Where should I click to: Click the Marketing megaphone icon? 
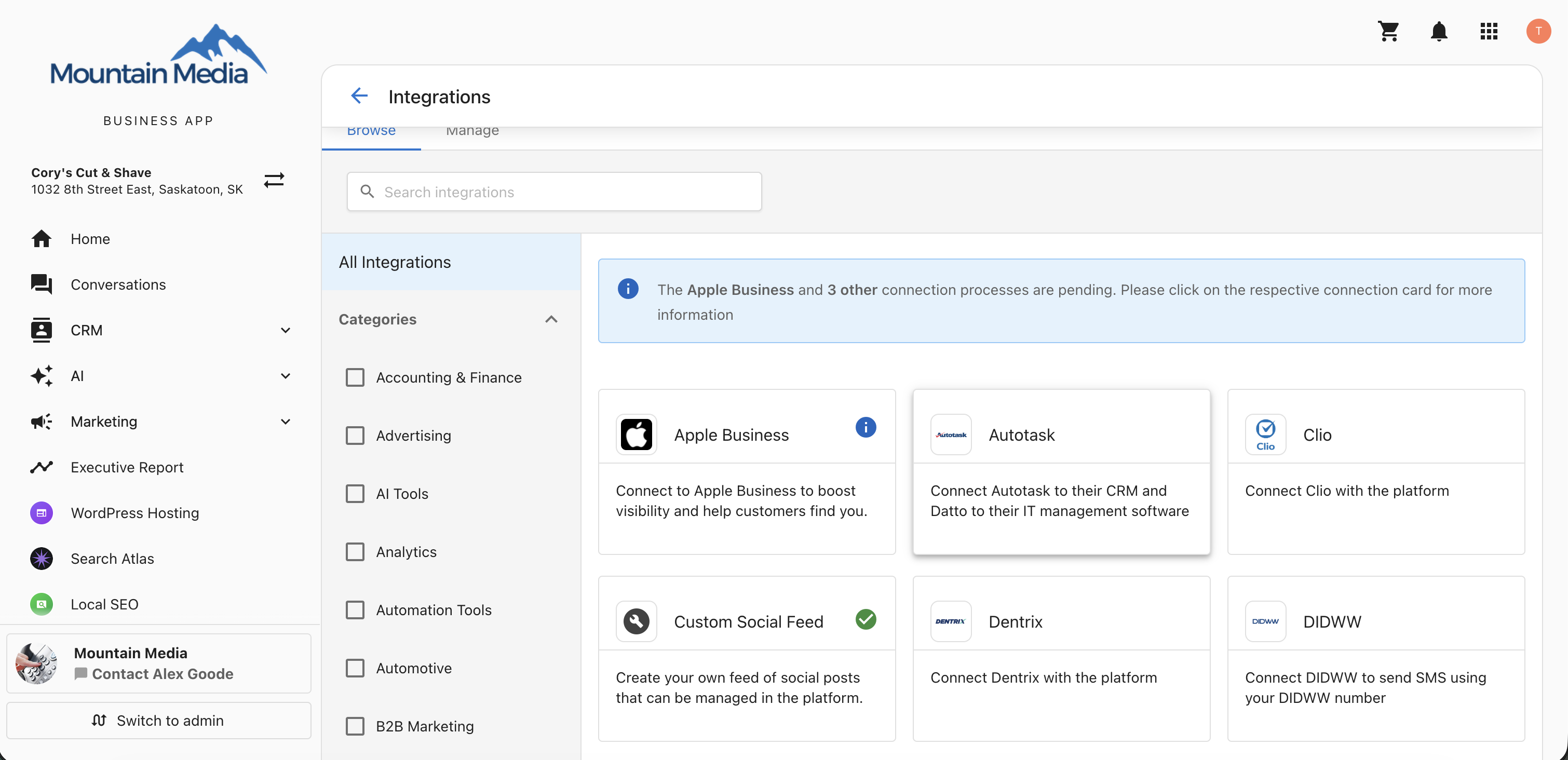point(42,421)
